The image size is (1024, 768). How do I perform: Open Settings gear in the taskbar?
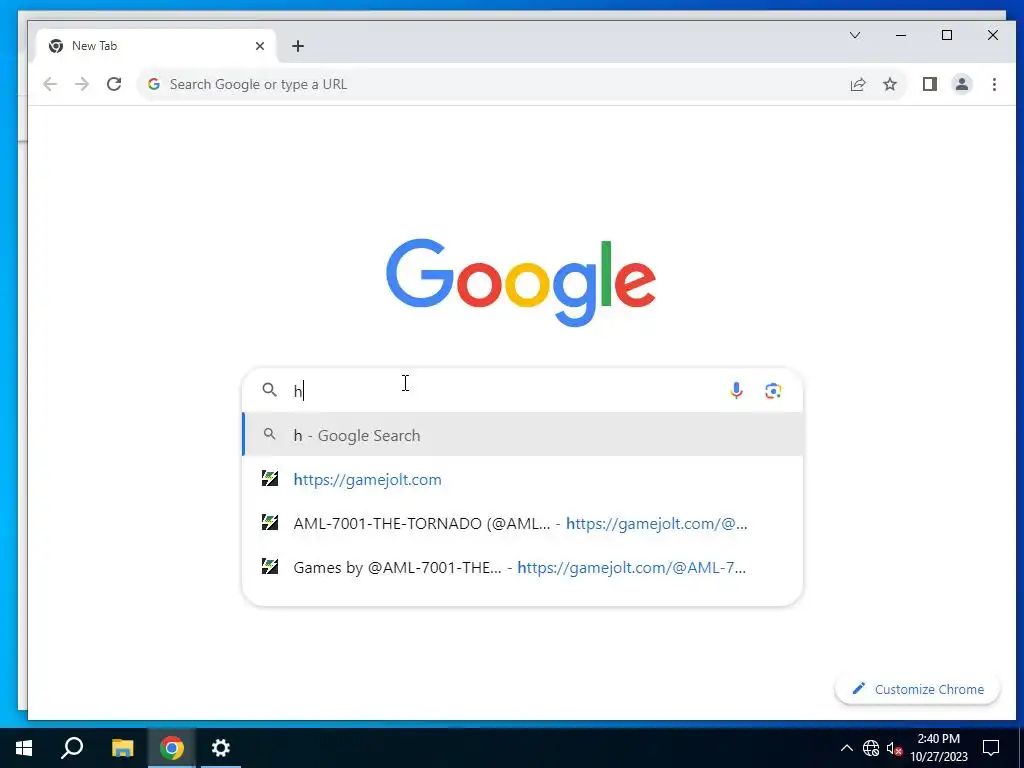(x=221, y=748)
